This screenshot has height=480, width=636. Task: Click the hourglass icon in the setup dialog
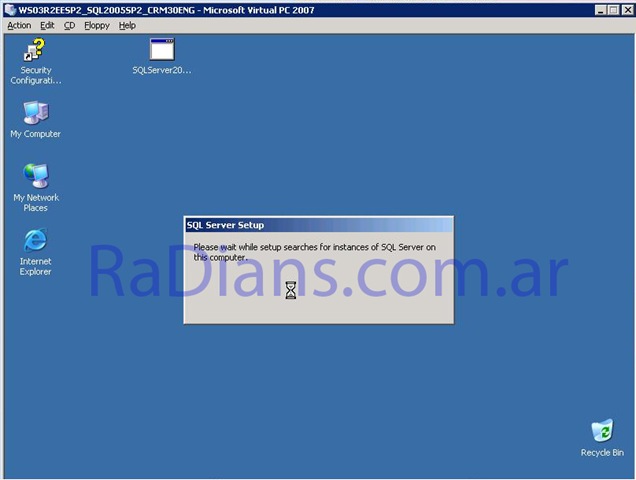coord(291,290)
